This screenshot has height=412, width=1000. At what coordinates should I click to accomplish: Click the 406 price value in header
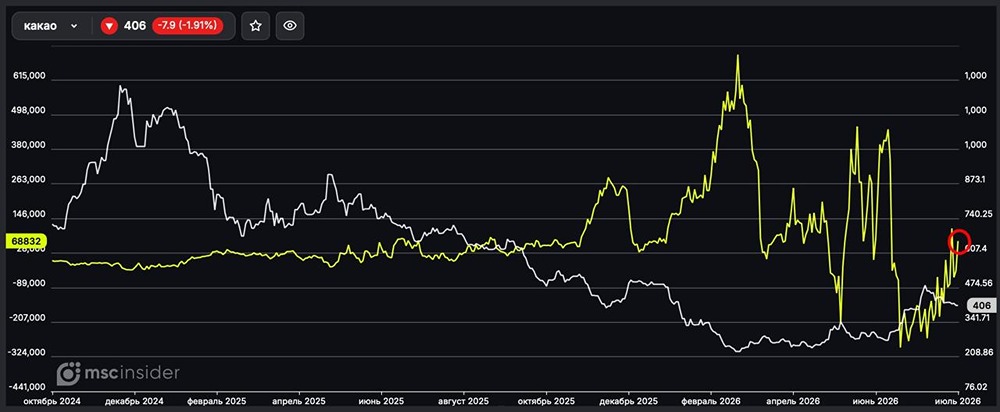click(135, 26)
